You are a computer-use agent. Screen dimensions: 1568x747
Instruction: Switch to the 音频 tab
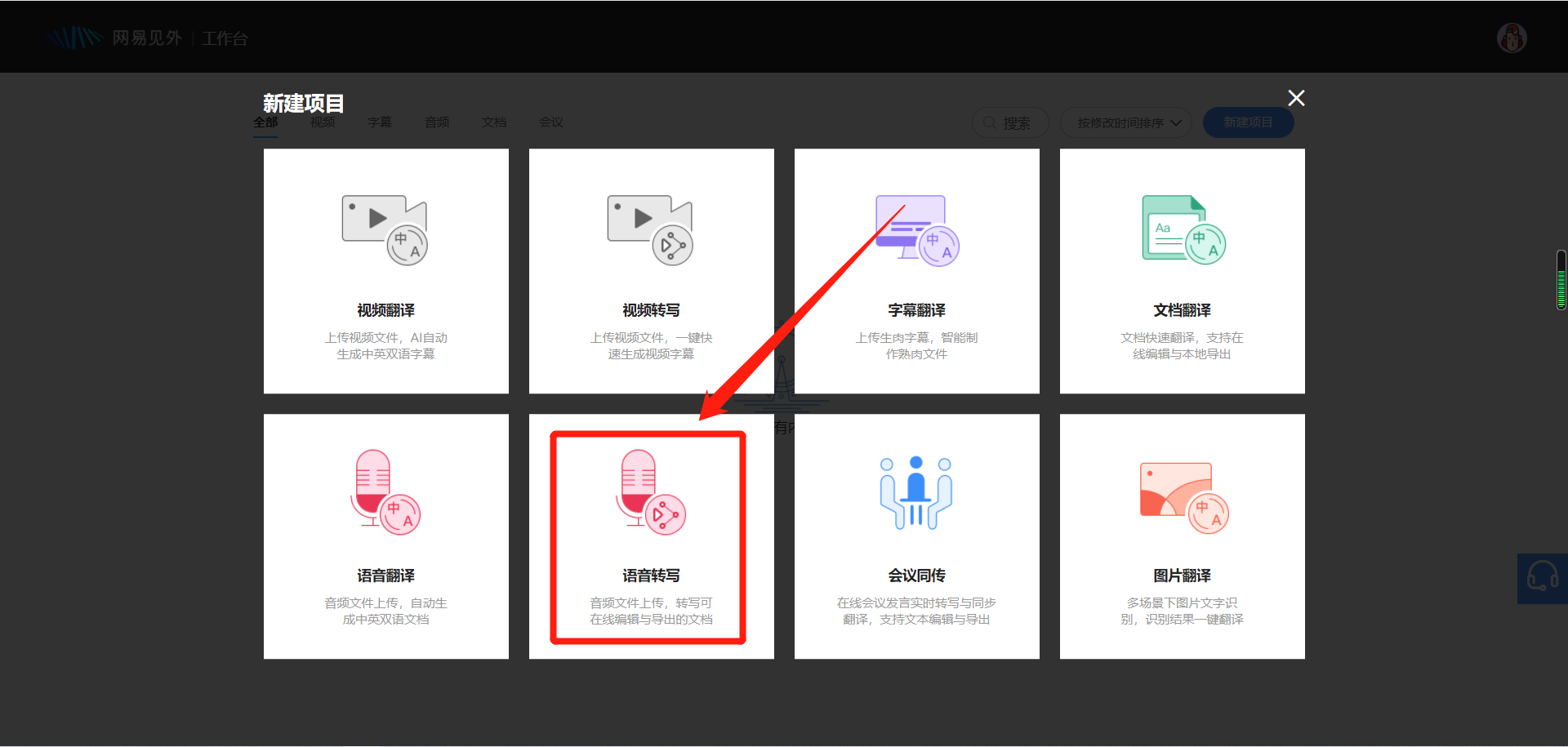(x=437, y=122)
